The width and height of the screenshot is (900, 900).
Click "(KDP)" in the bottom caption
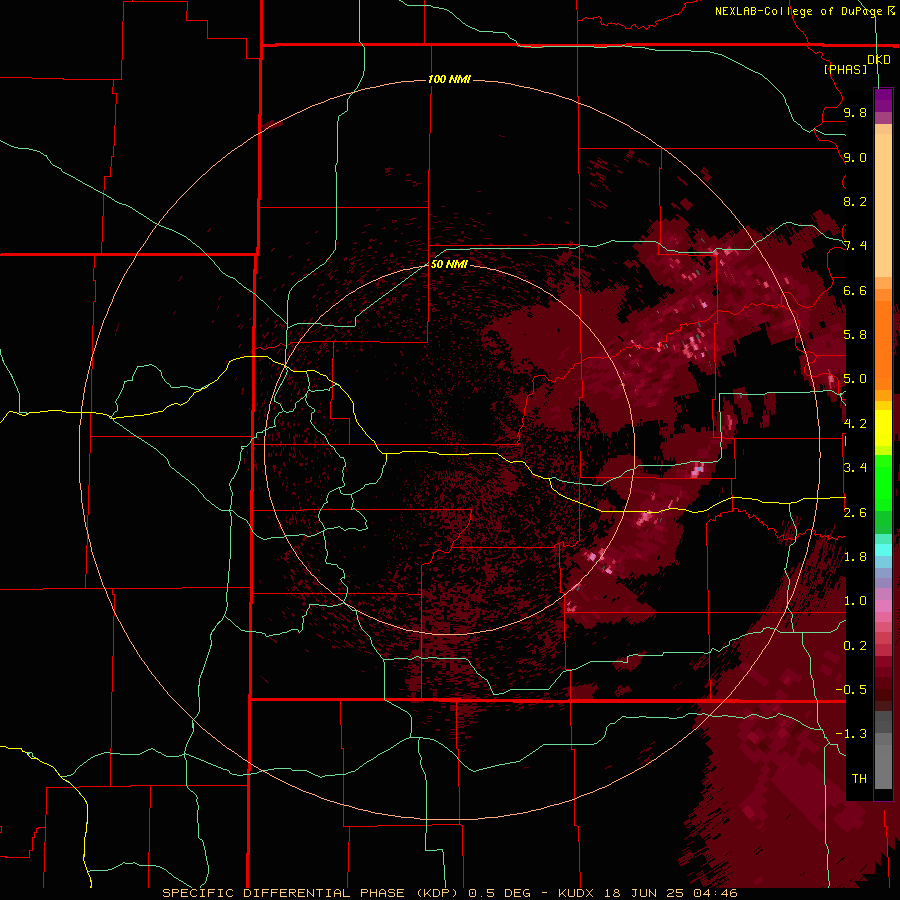coord(437,893)
